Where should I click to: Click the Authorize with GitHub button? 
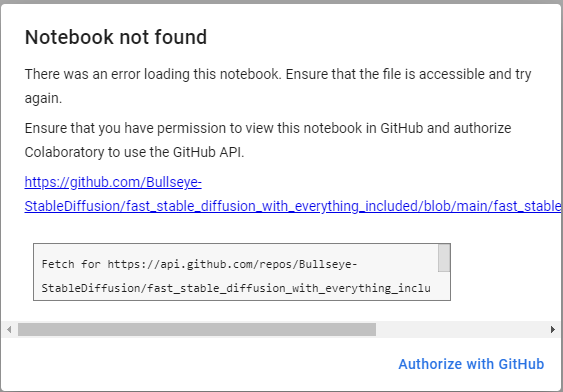[x=471, y=364]
